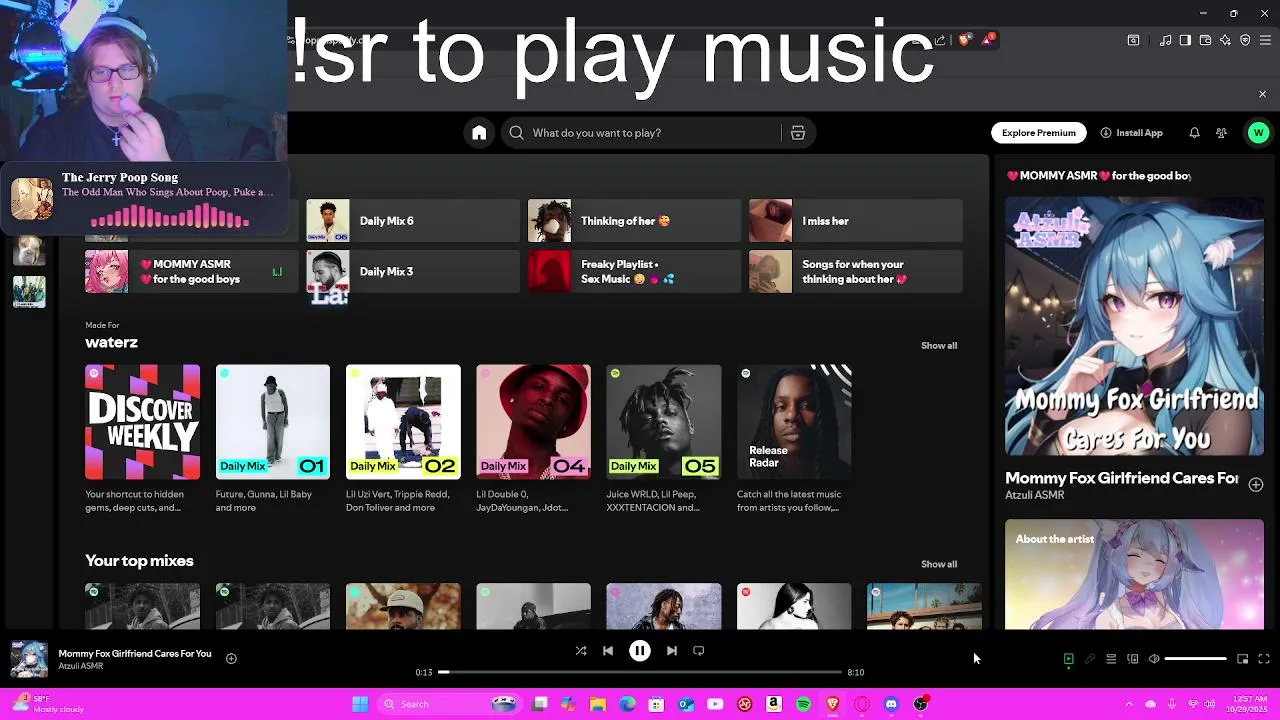Viewport: 1280px width, 720px height.
Task: Open Friend Activity people icon
Action: [x=1221, y=133]
